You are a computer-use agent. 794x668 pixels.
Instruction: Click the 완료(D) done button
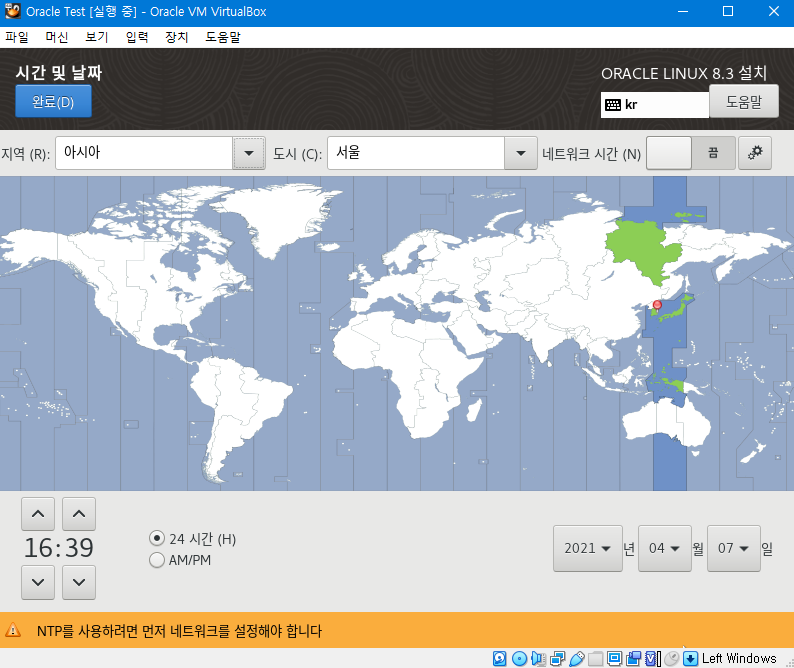53,101
